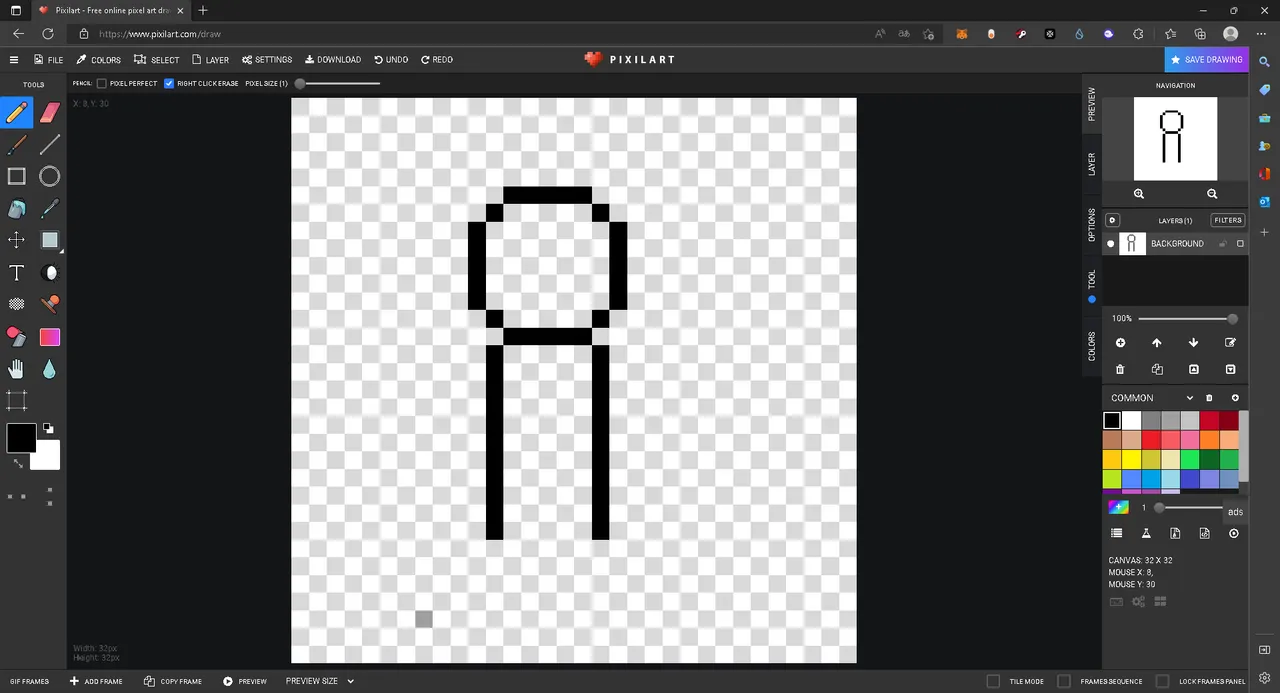Delete the layer with trash icon

coord(1120,370)
